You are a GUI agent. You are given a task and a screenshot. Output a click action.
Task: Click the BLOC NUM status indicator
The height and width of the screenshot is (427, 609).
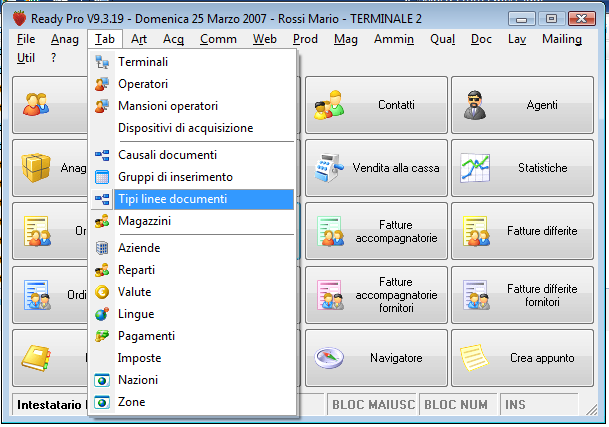pyautogui.click(x=456, y=404)
